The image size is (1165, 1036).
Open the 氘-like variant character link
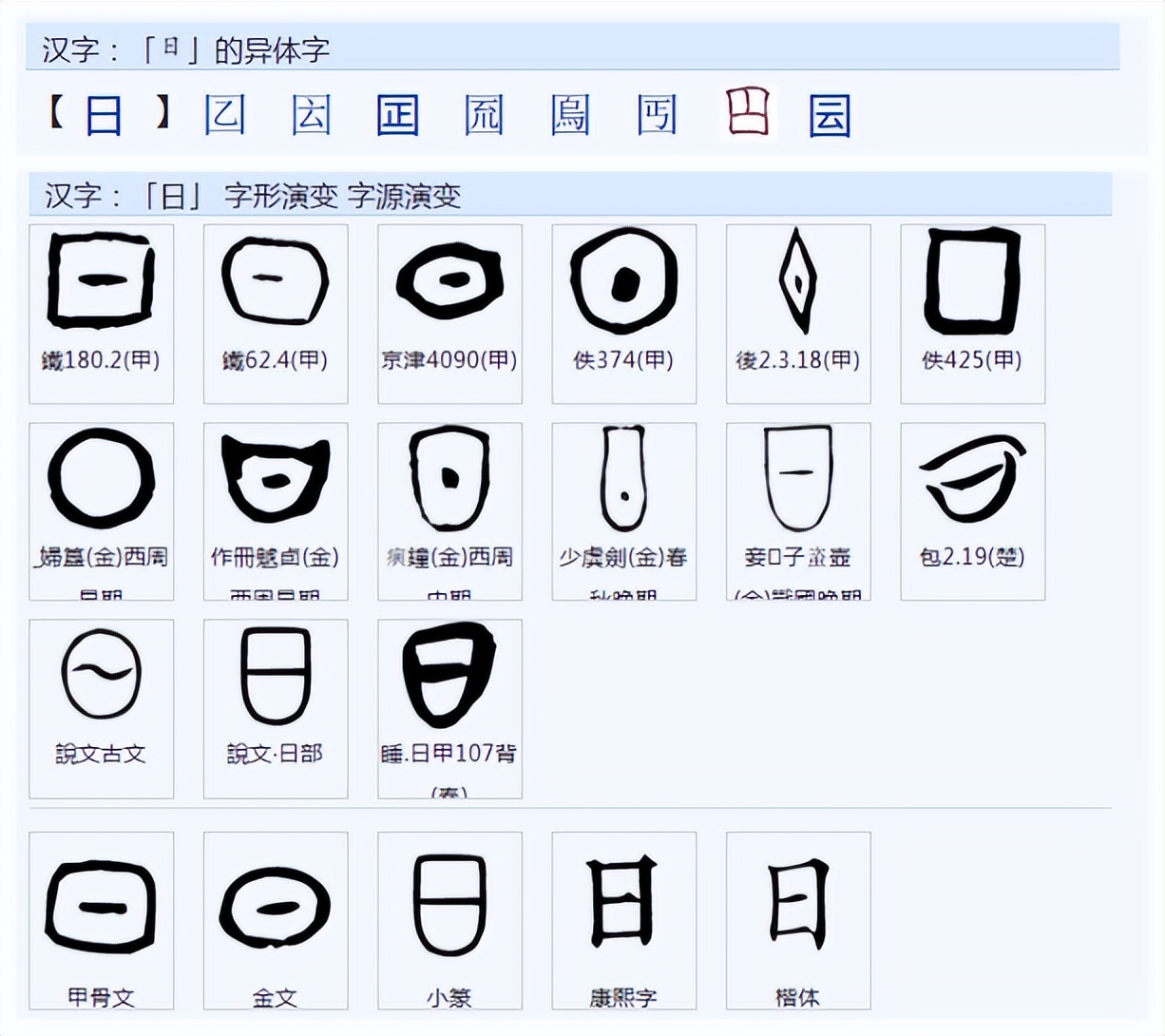tap(483, 116)
